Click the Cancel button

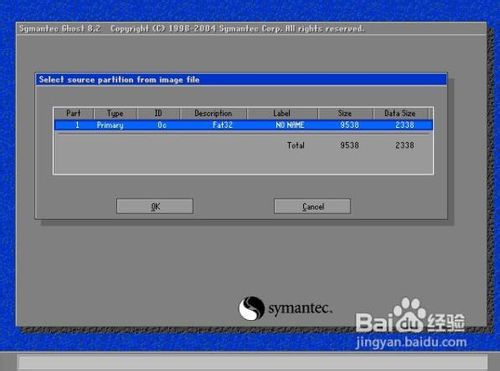[312, 206]
